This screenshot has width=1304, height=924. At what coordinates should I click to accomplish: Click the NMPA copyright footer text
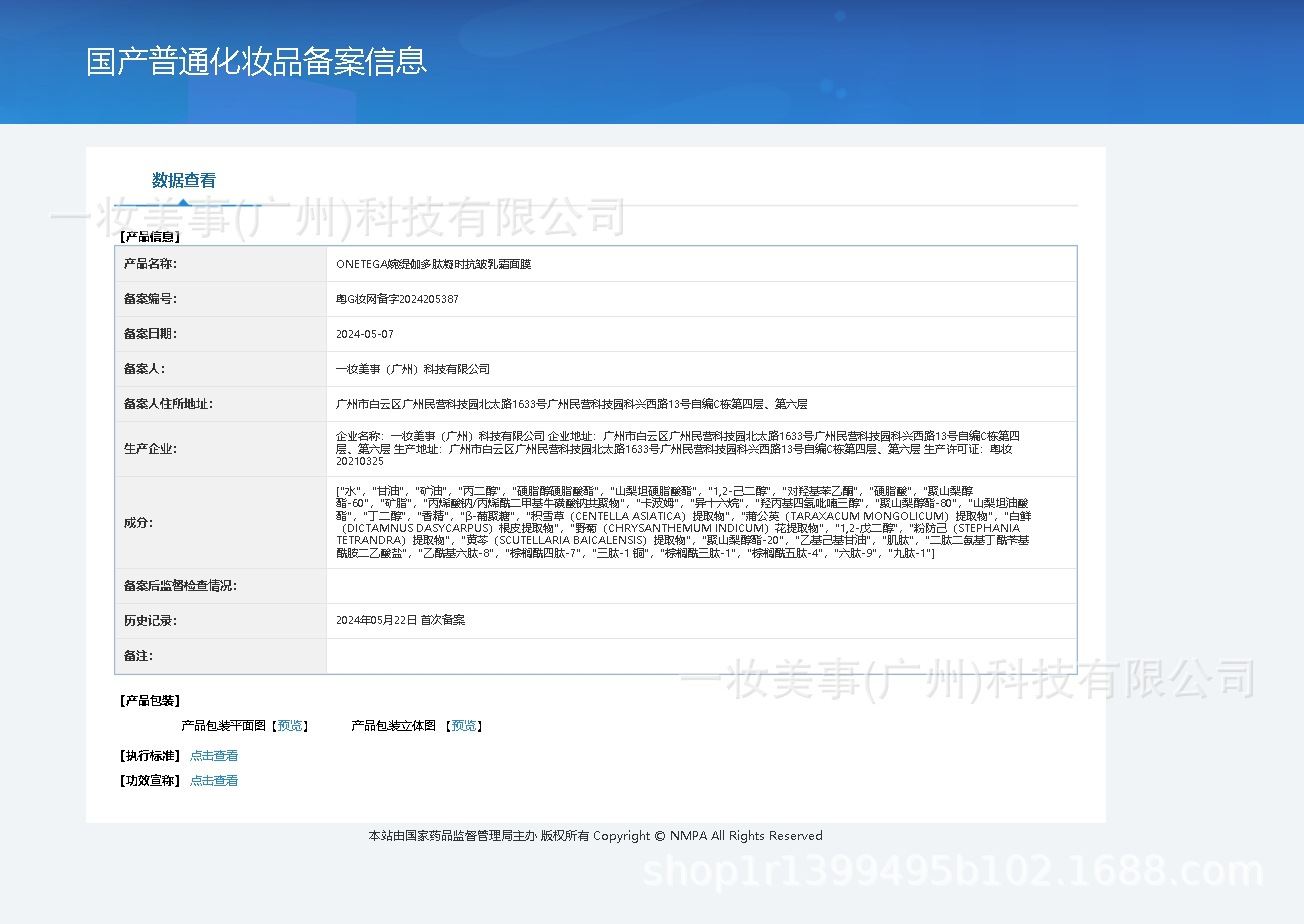pos(595,836)
